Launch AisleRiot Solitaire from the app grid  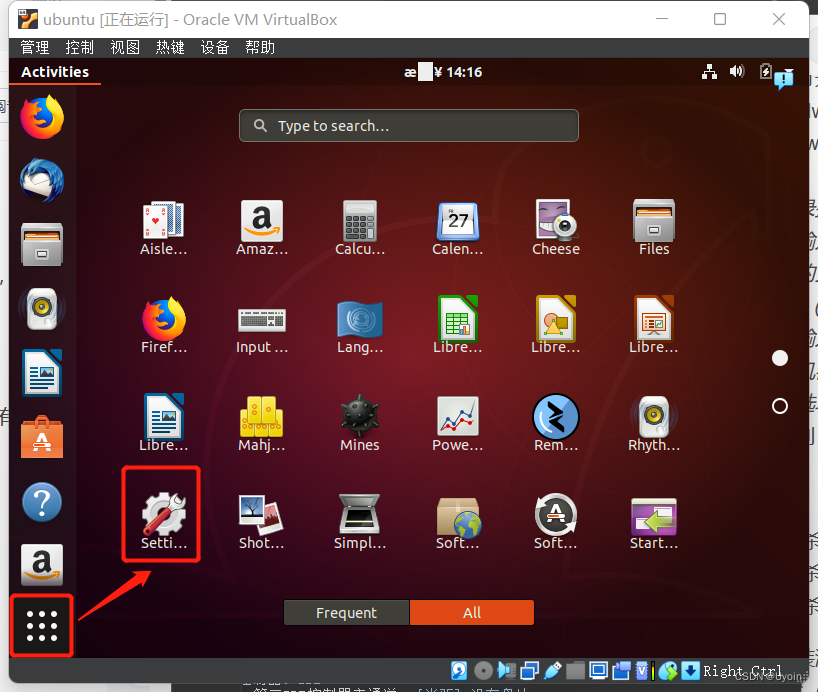tap(163, 229)
